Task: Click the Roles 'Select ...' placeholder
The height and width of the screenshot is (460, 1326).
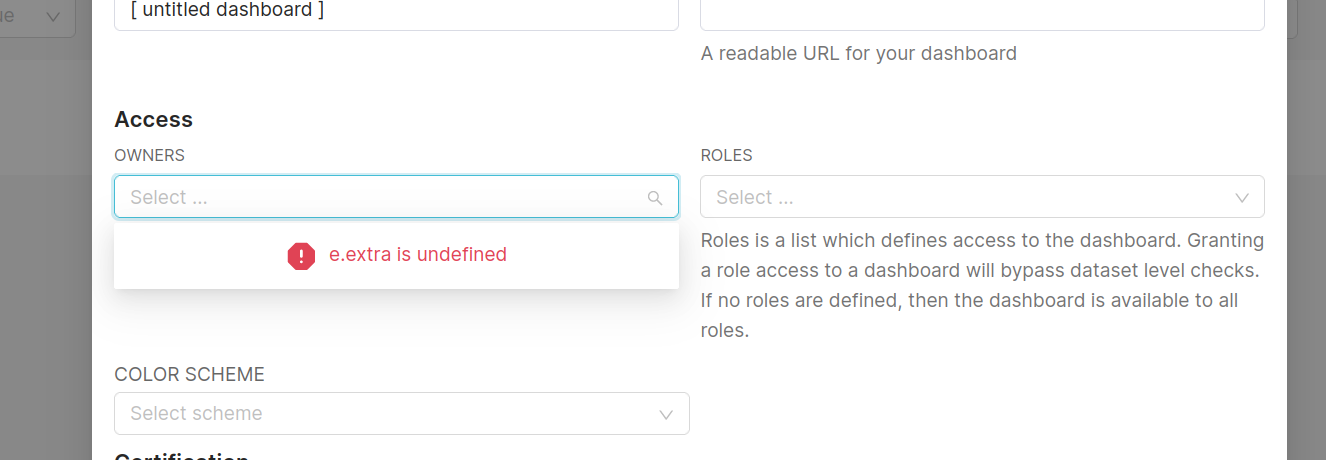Action: (755, 198)
